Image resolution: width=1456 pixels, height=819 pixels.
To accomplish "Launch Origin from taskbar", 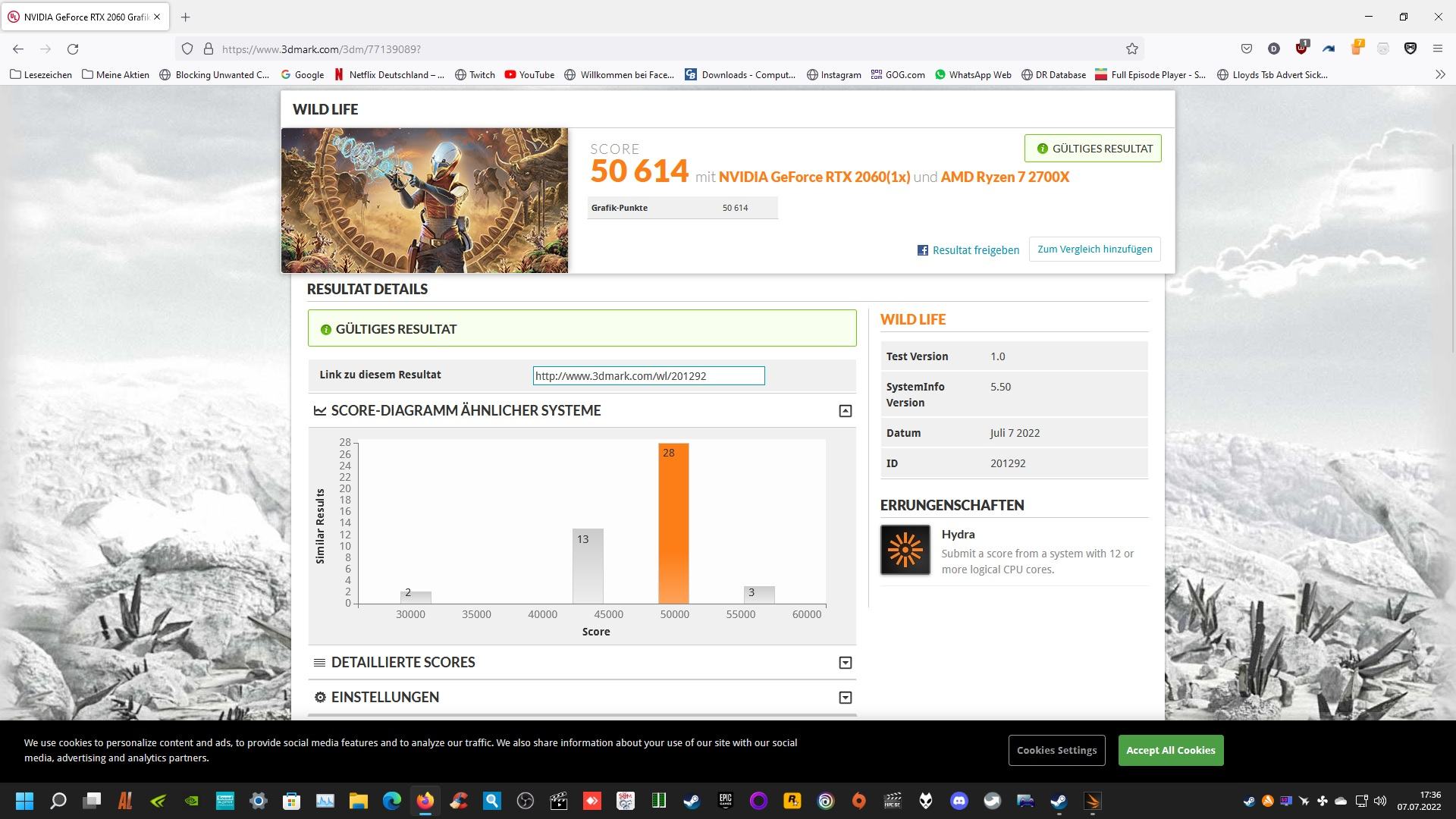I will [859, 801].
